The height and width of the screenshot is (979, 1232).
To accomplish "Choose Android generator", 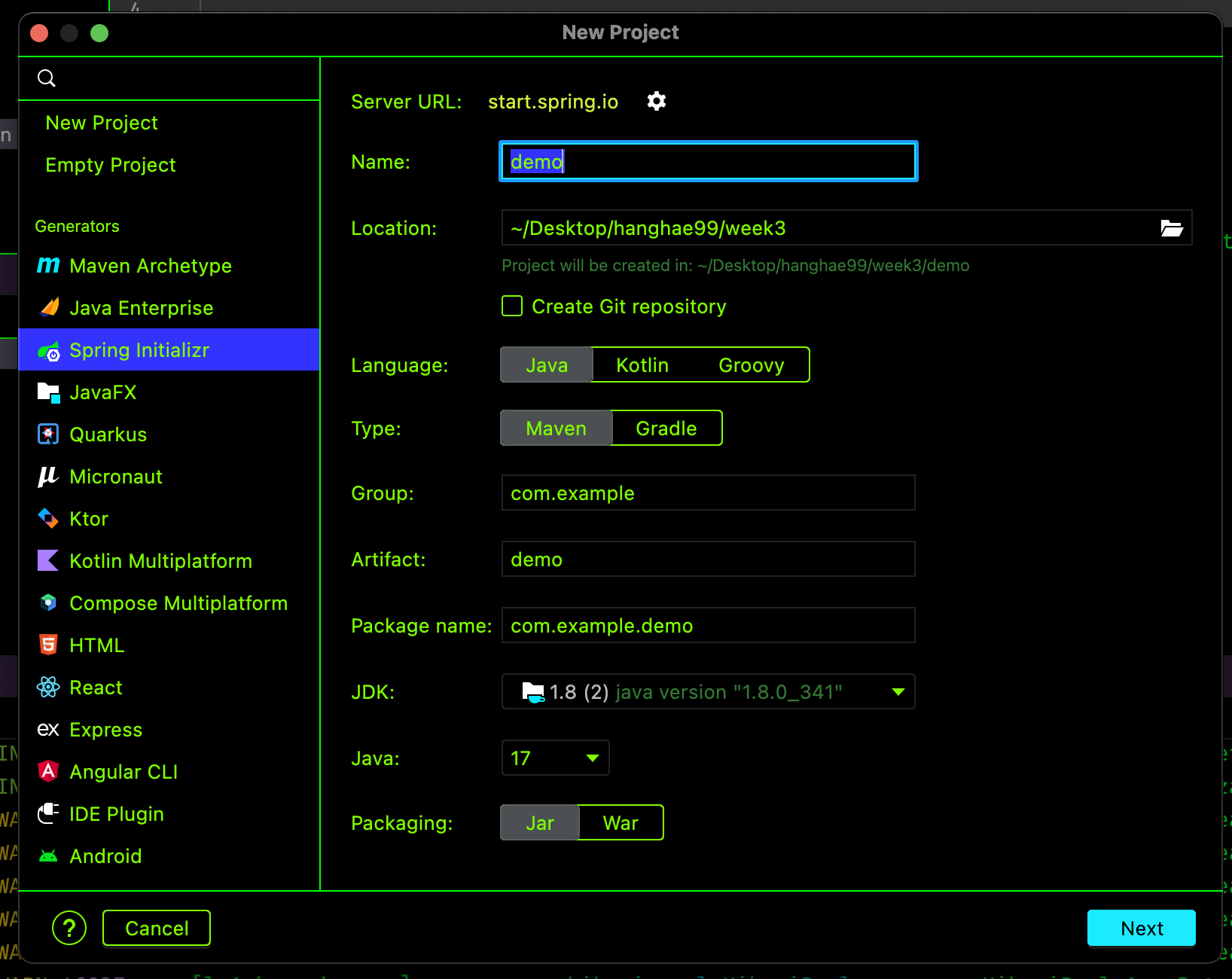I will click(x=169, y=855).
